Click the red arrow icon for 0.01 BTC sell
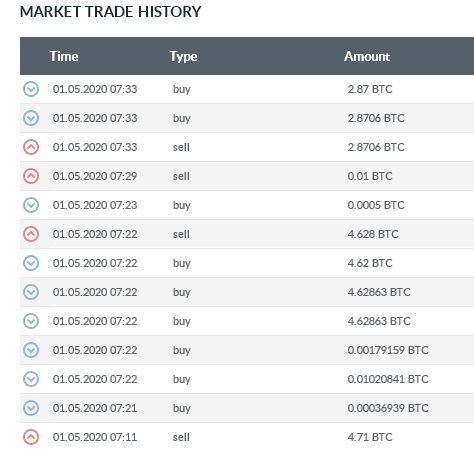Screen dimensions: 474x450 [31, 176]
